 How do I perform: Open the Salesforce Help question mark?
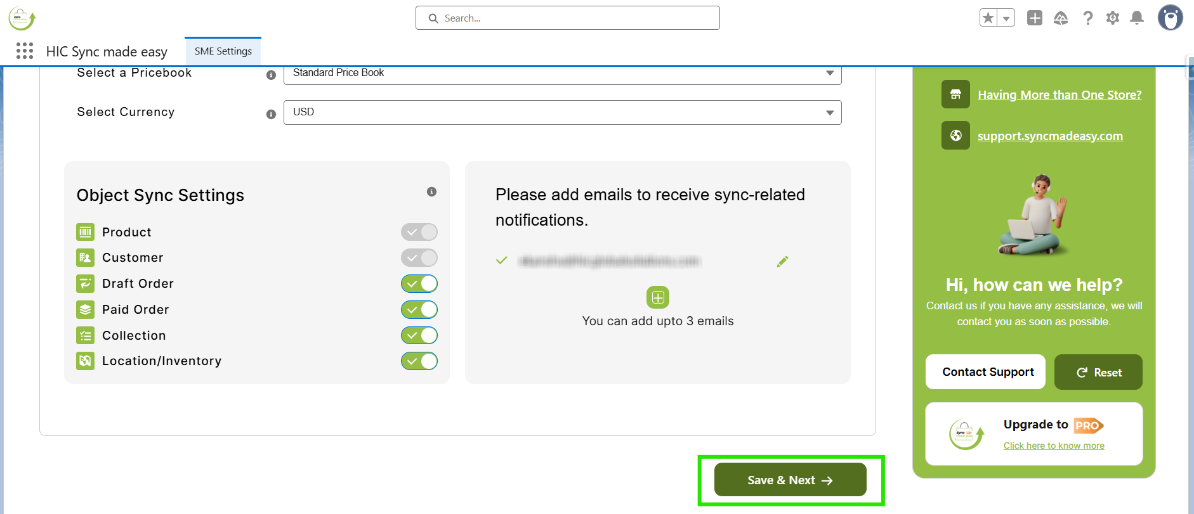point(1087,18)
